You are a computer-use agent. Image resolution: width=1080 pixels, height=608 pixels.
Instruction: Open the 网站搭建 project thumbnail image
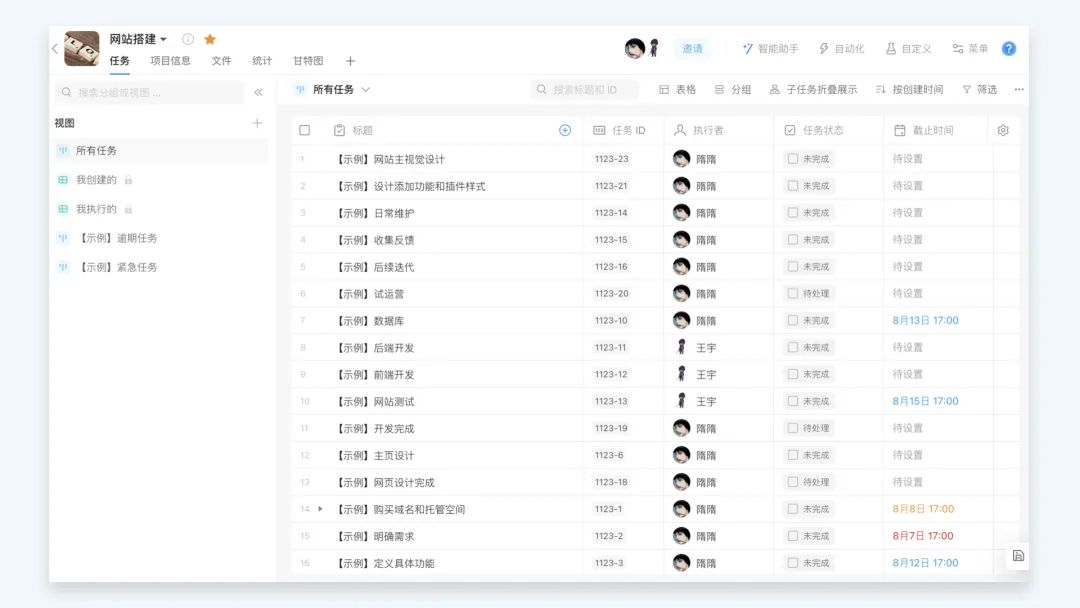[x=81, y=48]
